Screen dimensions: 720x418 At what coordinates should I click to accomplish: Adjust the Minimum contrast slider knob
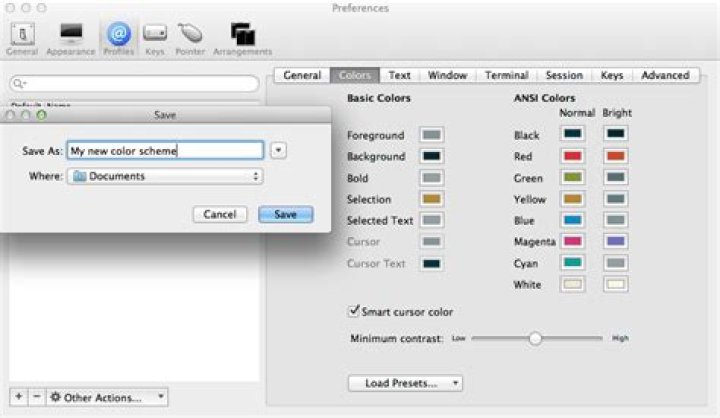click(535, 339)
